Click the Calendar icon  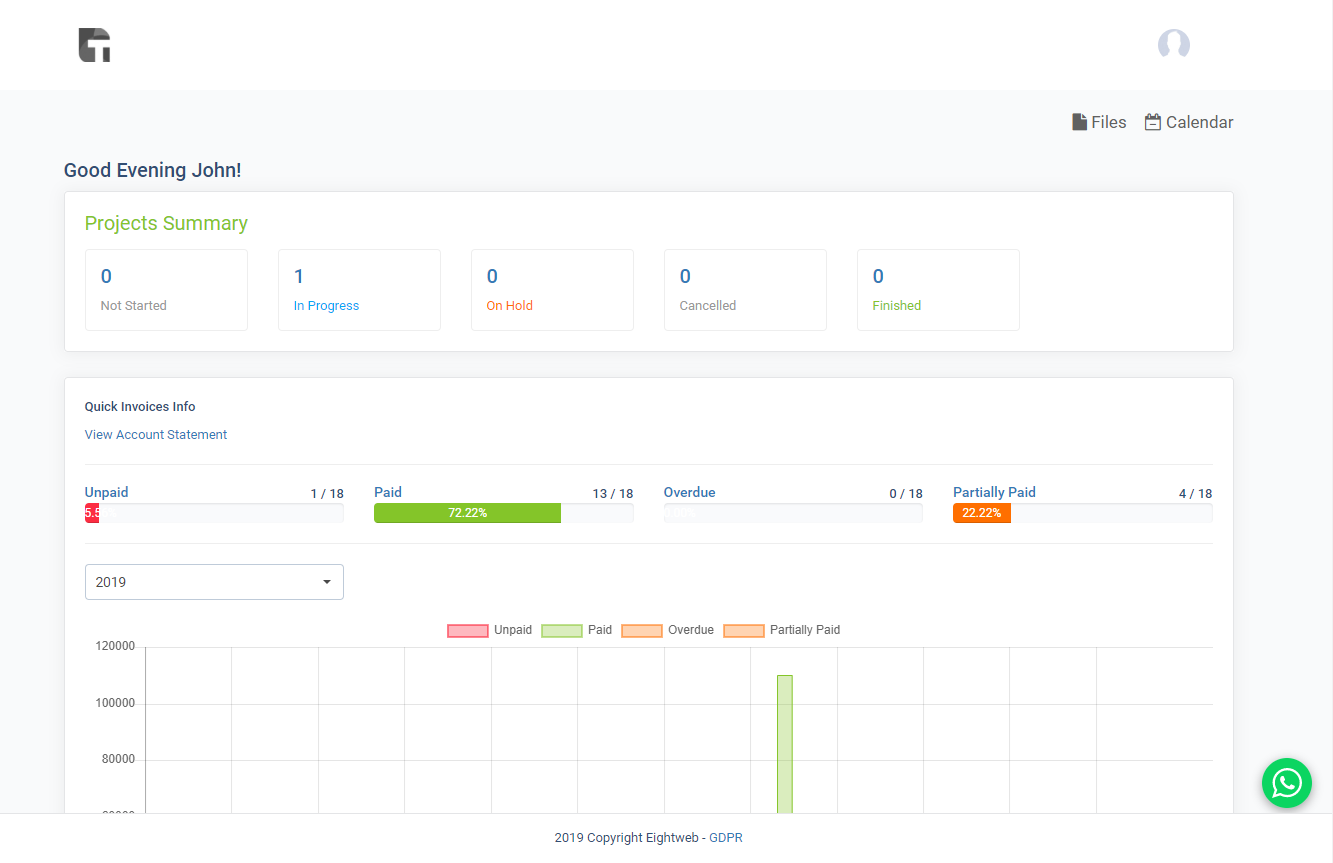1153,122
